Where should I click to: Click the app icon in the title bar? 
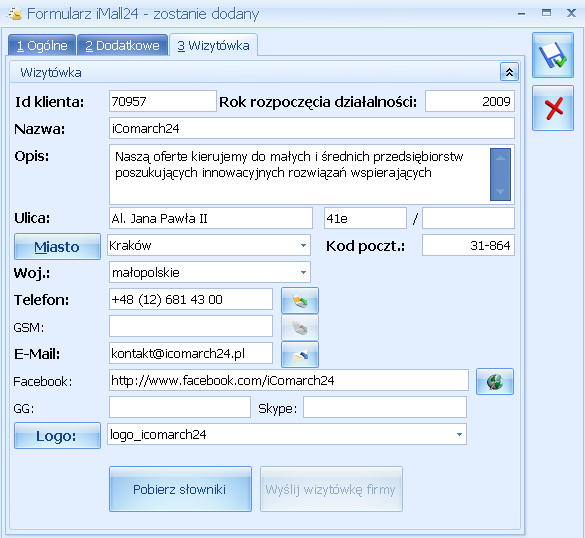(x=15, y=14)
